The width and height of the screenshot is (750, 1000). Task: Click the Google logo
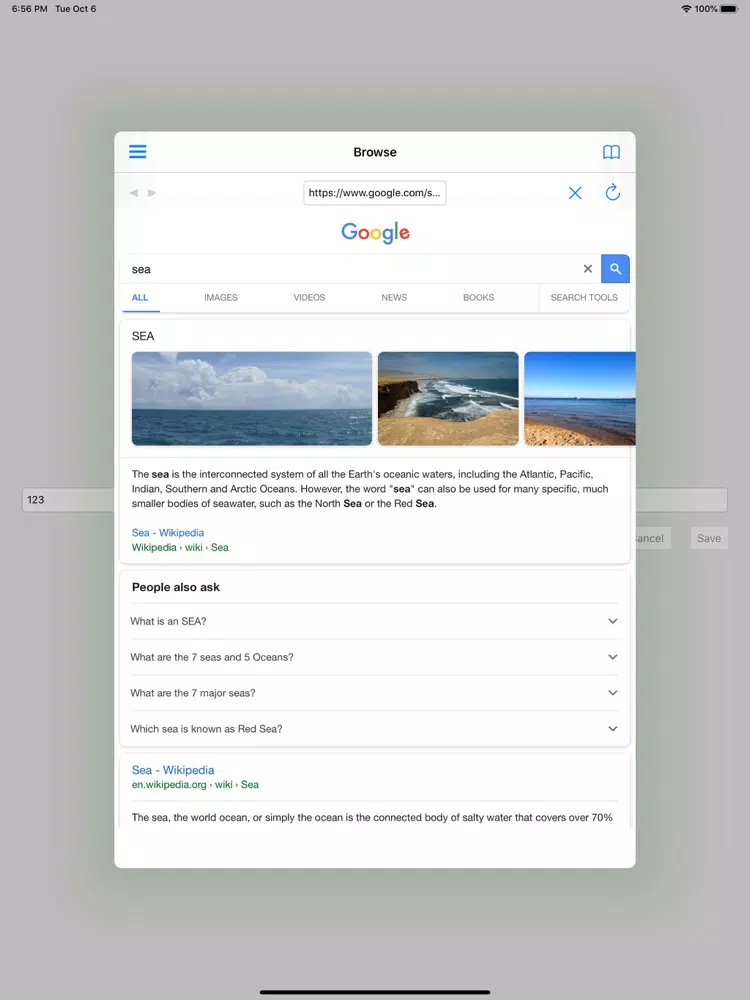pos(375,233)
